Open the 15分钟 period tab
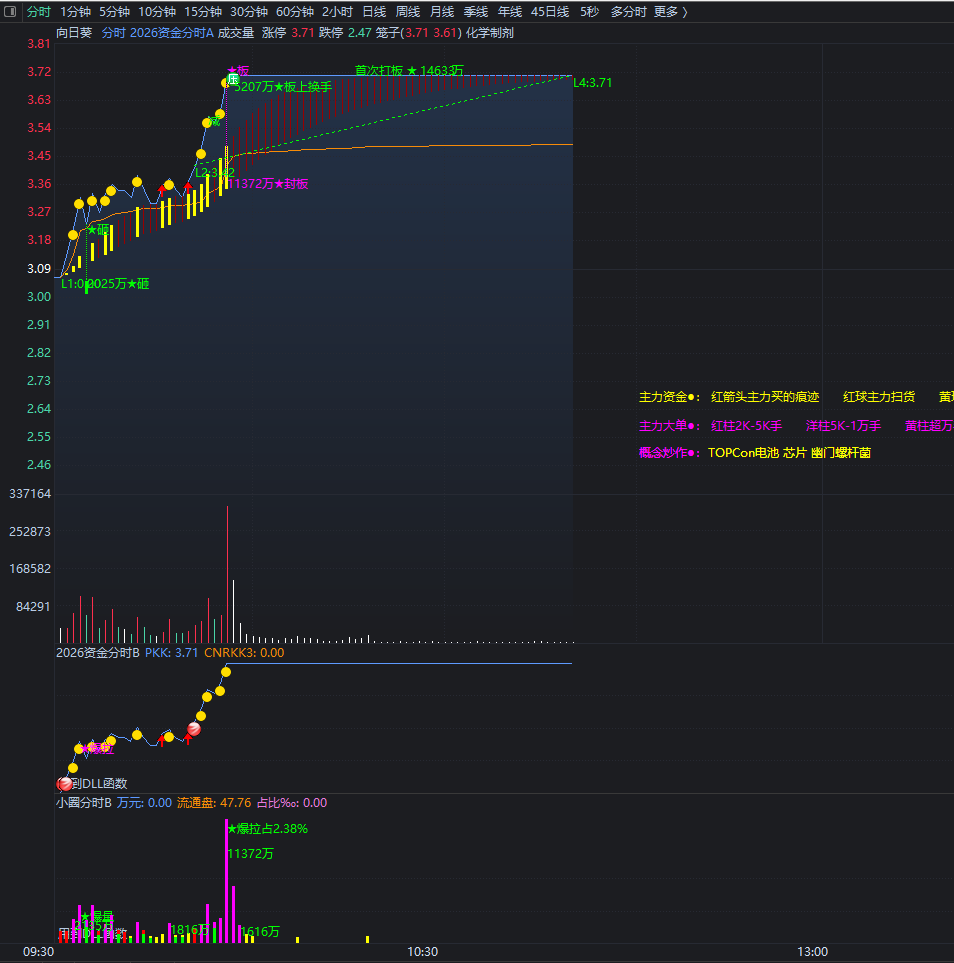Viewport: 954px width, 963px height. pyautogui.click(x=203, y=12)
